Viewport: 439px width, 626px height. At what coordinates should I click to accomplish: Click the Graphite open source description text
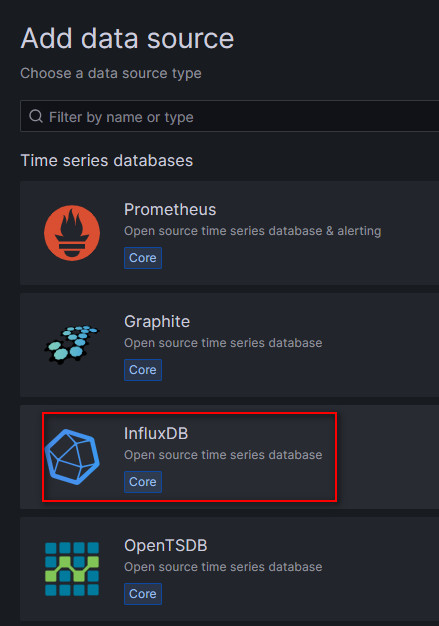tap(223, 343)
